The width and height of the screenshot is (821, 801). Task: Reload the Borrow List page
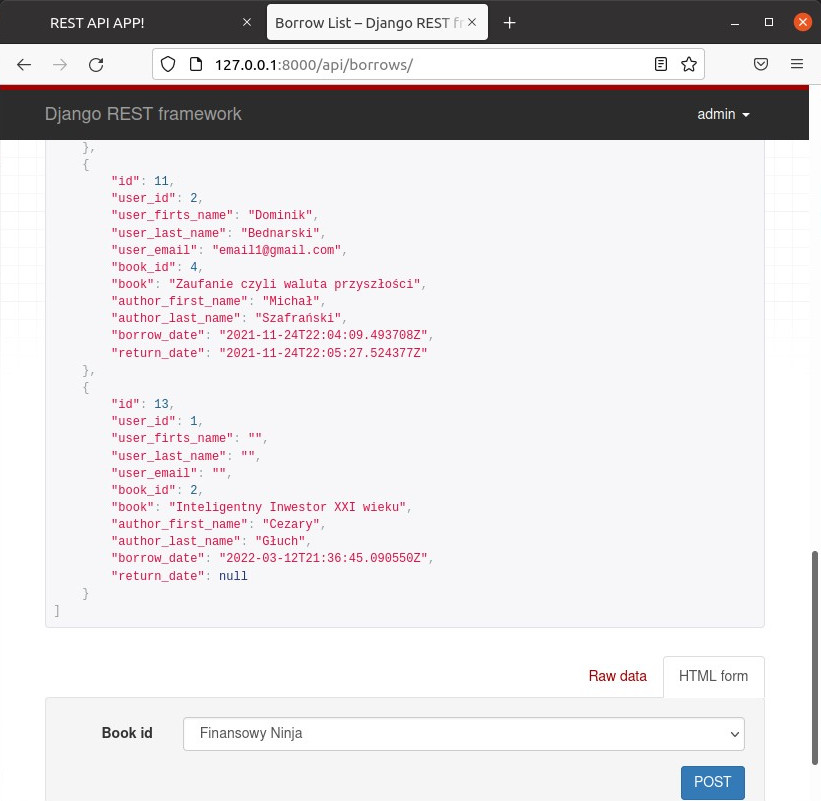click(x=96, y=64)
